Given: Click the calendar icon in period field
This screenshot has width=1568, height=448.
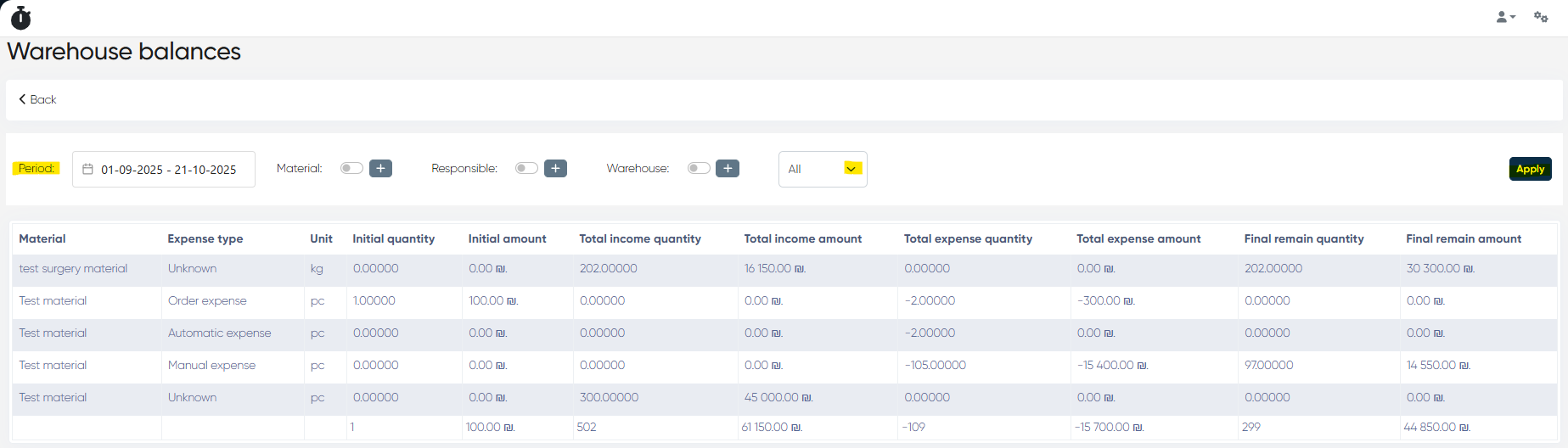Looking at the screenshot, I should tap(87, 170).
